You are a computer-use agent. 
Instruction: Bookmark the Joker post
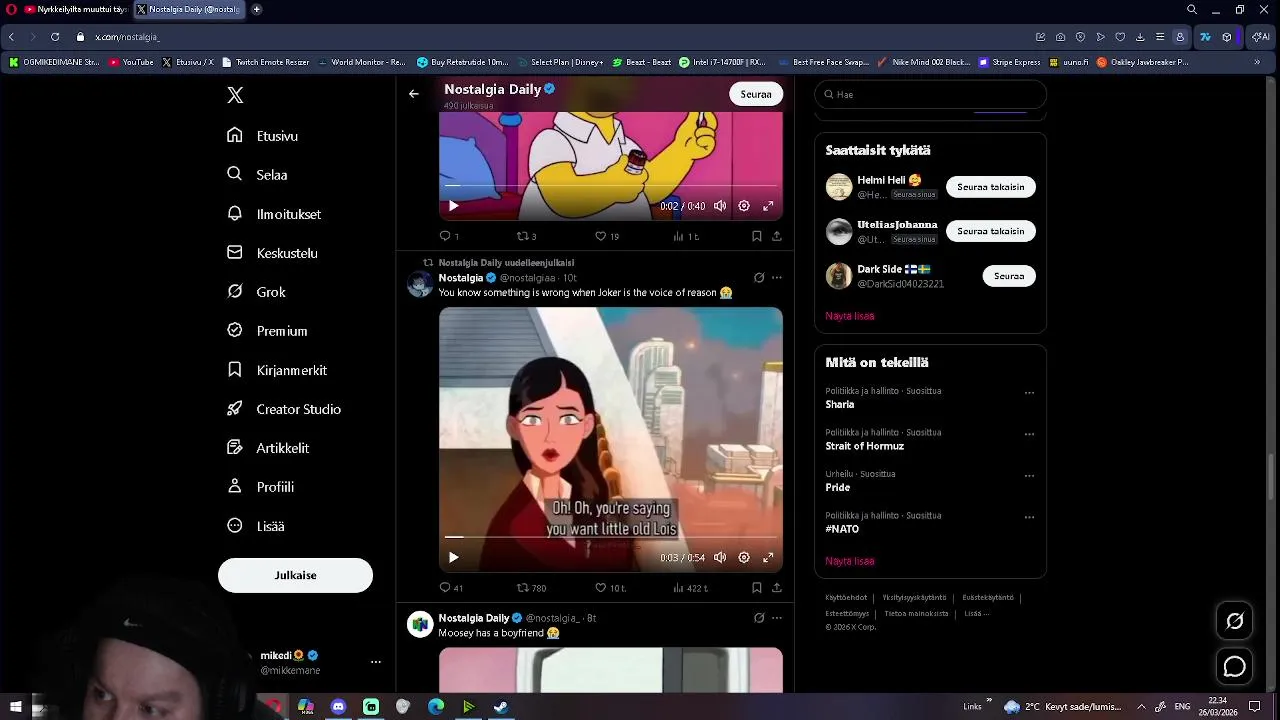pos(757,588)
